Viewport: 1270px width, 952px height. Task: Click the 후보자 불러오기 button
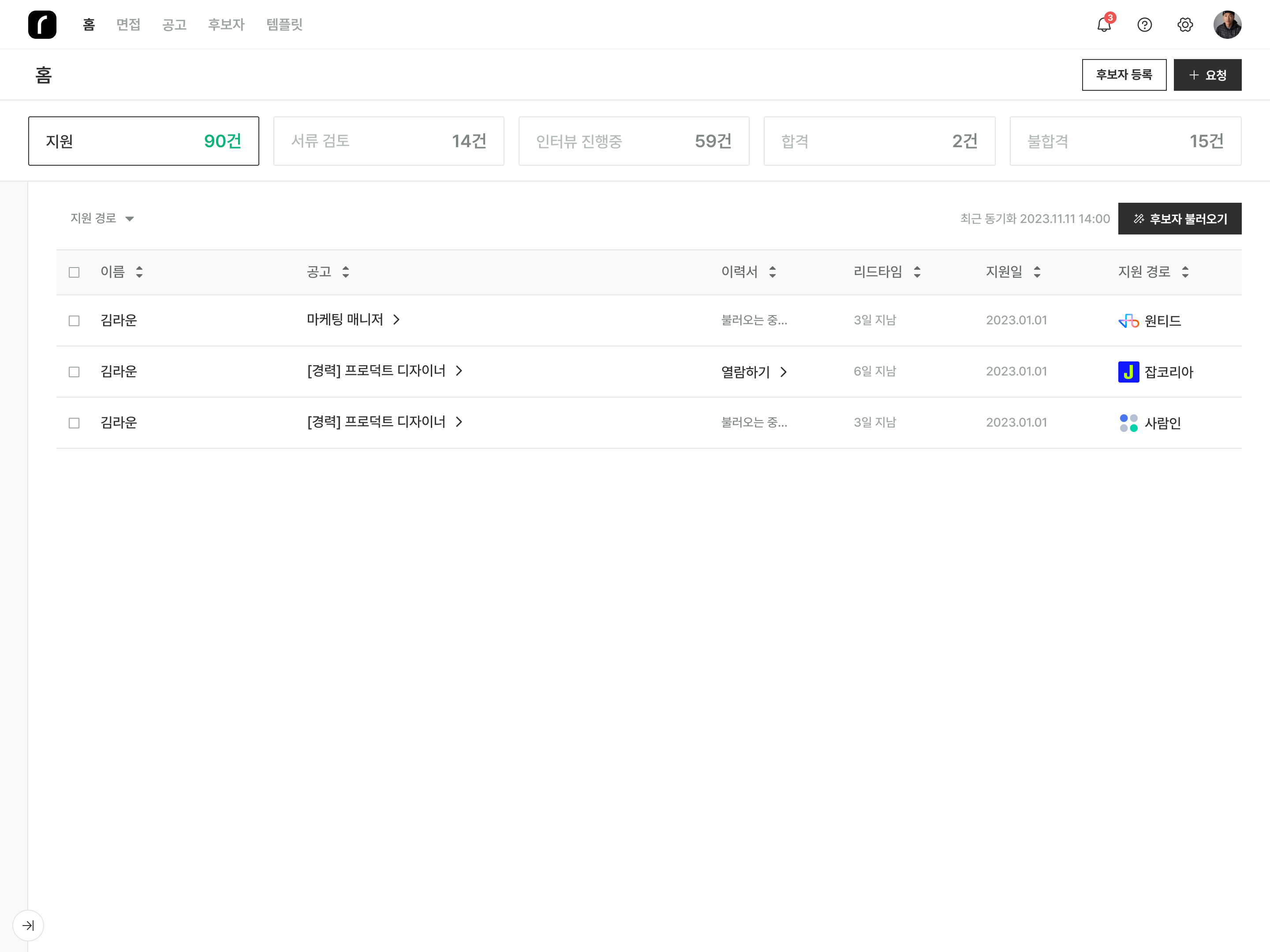click(1179, 219)
